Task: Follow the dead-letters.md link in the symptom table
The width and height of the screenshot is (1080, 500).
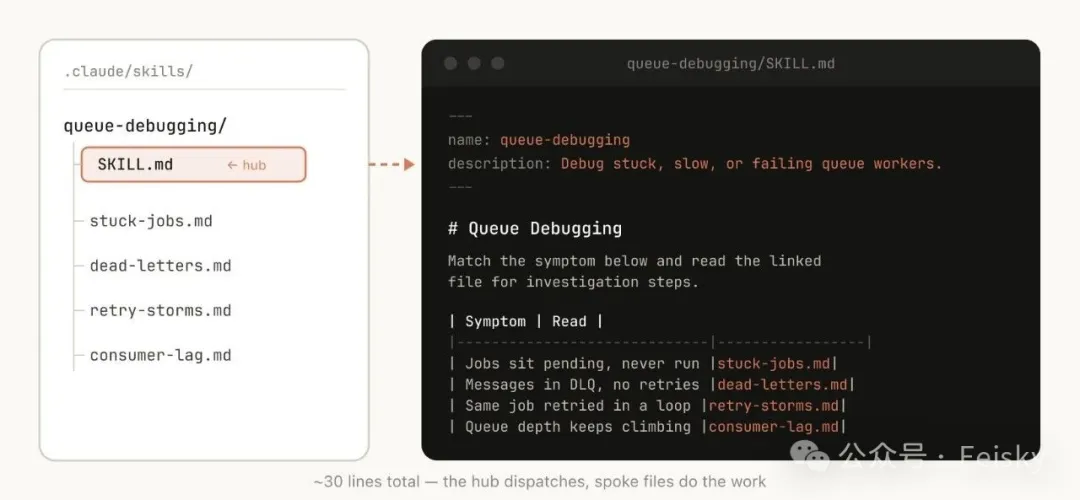Action: pyautogui.click(x=784, y=384)
